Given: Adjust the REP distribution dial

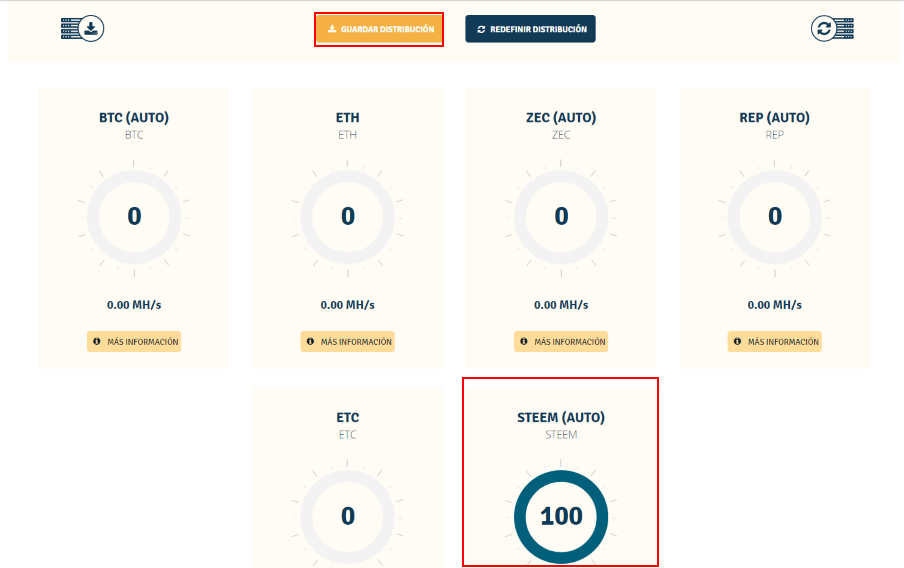Looking at the screenshot, I should [x=774, y=217].
